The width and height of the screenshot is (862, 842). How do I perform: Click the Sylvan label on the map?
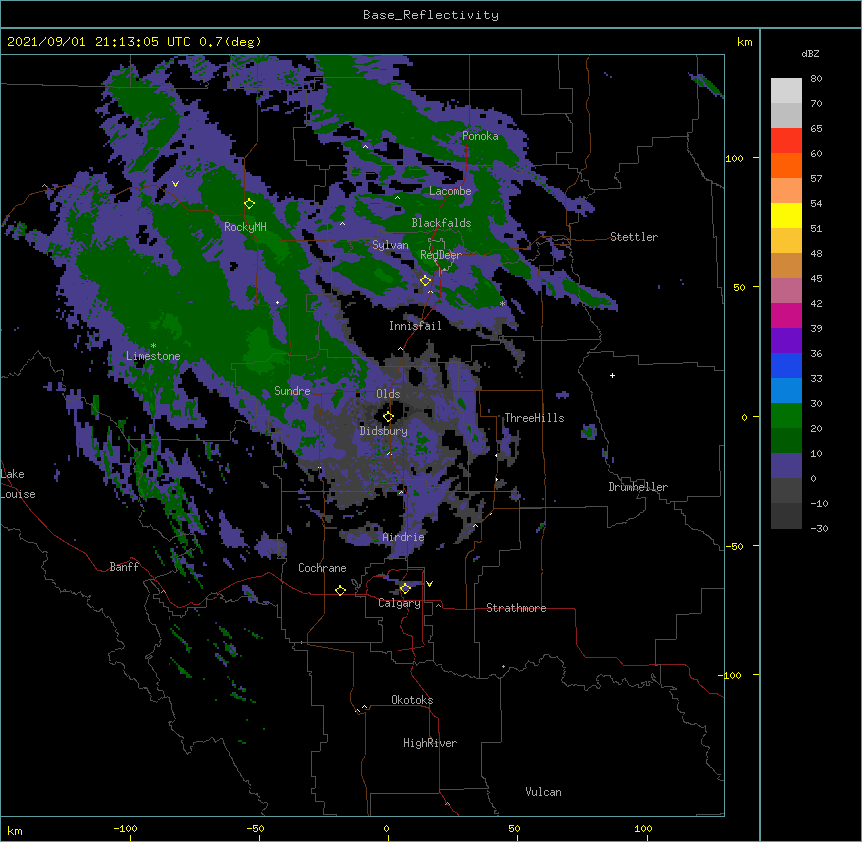tap(390, 245)
